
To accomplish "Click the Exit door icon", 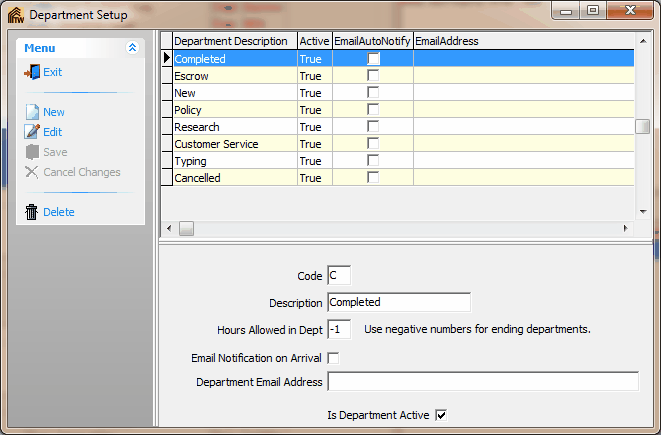I will 32,72.
